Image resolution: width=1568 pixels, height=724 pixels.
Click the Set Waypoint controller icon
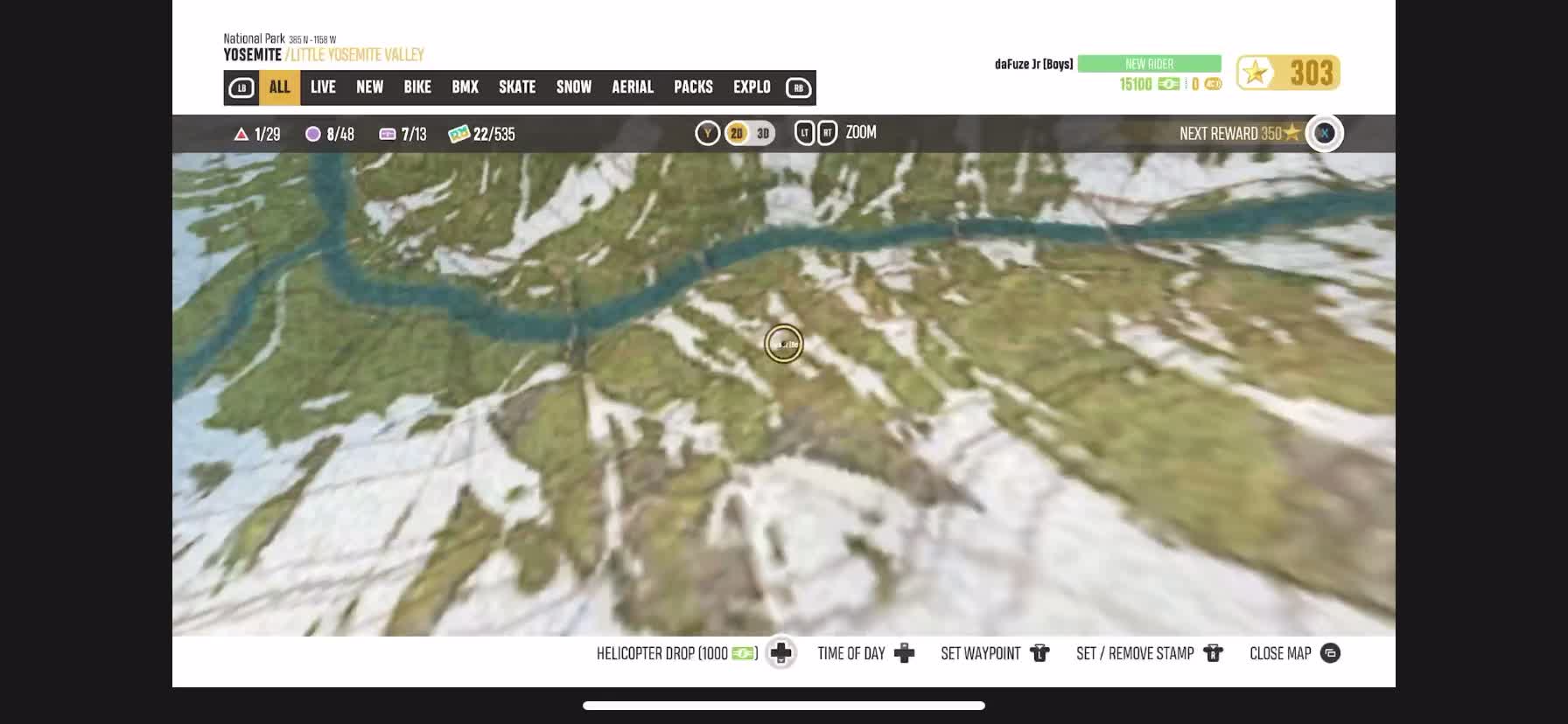click(1039, 653)
